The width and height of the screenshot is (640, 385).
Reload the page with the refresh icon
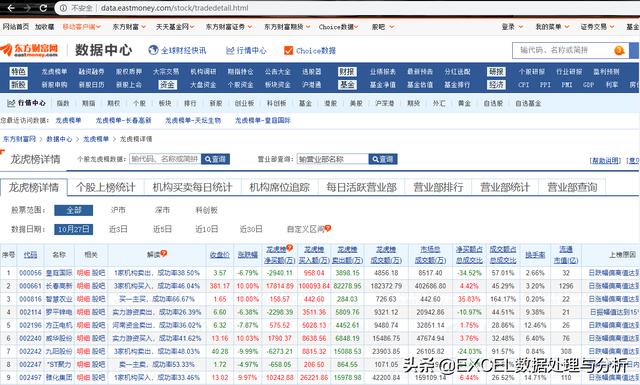coord(43,8)
